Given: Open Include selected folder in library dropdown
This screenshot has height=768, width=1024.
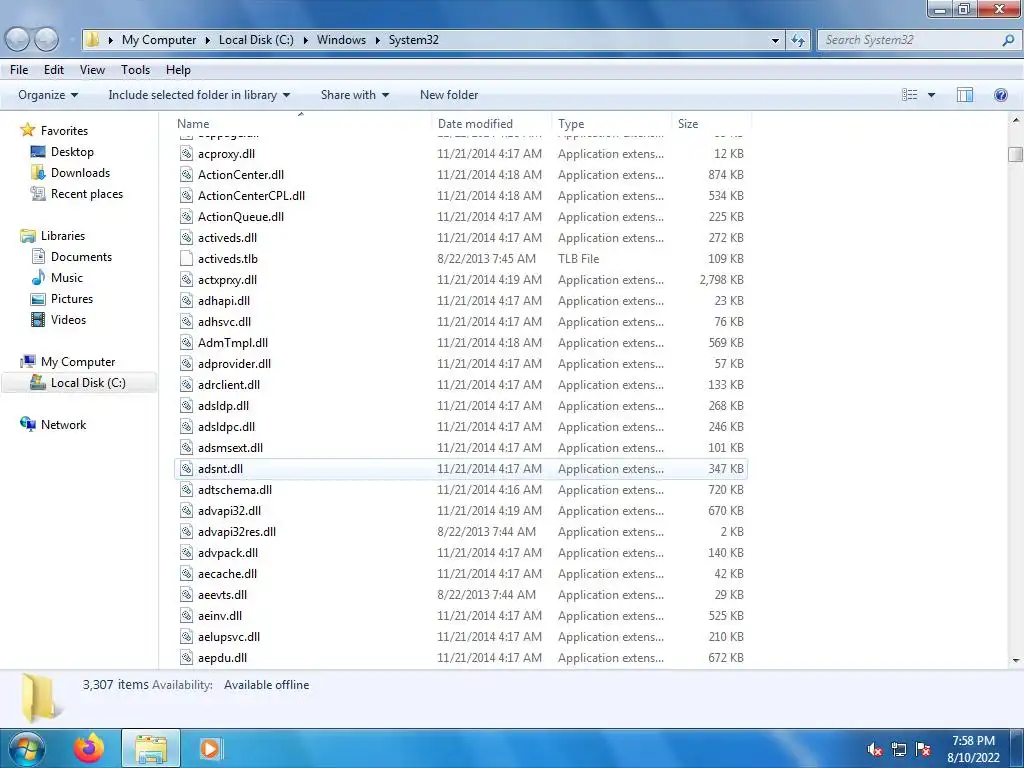Looking at the screenshot, I should [x=199, y=95].
